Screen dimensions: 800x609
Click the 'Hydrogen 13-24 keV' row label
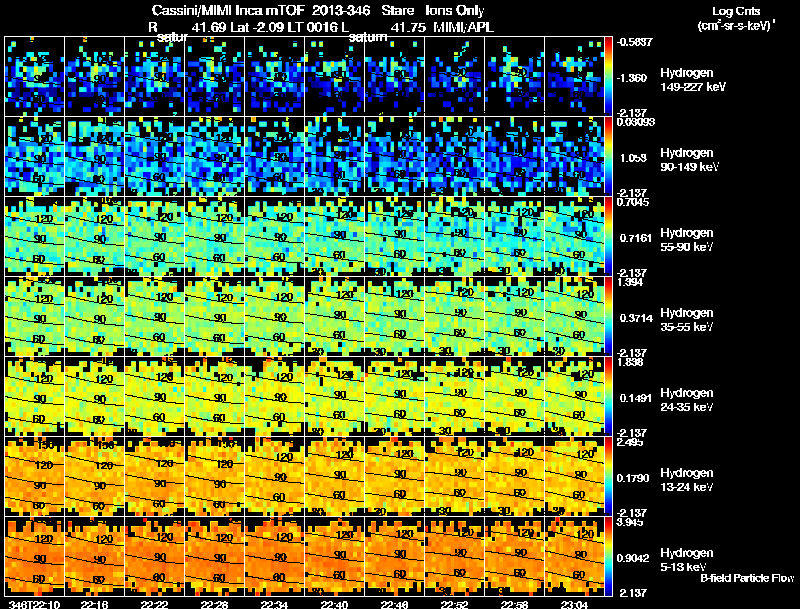tap(687, 480)
